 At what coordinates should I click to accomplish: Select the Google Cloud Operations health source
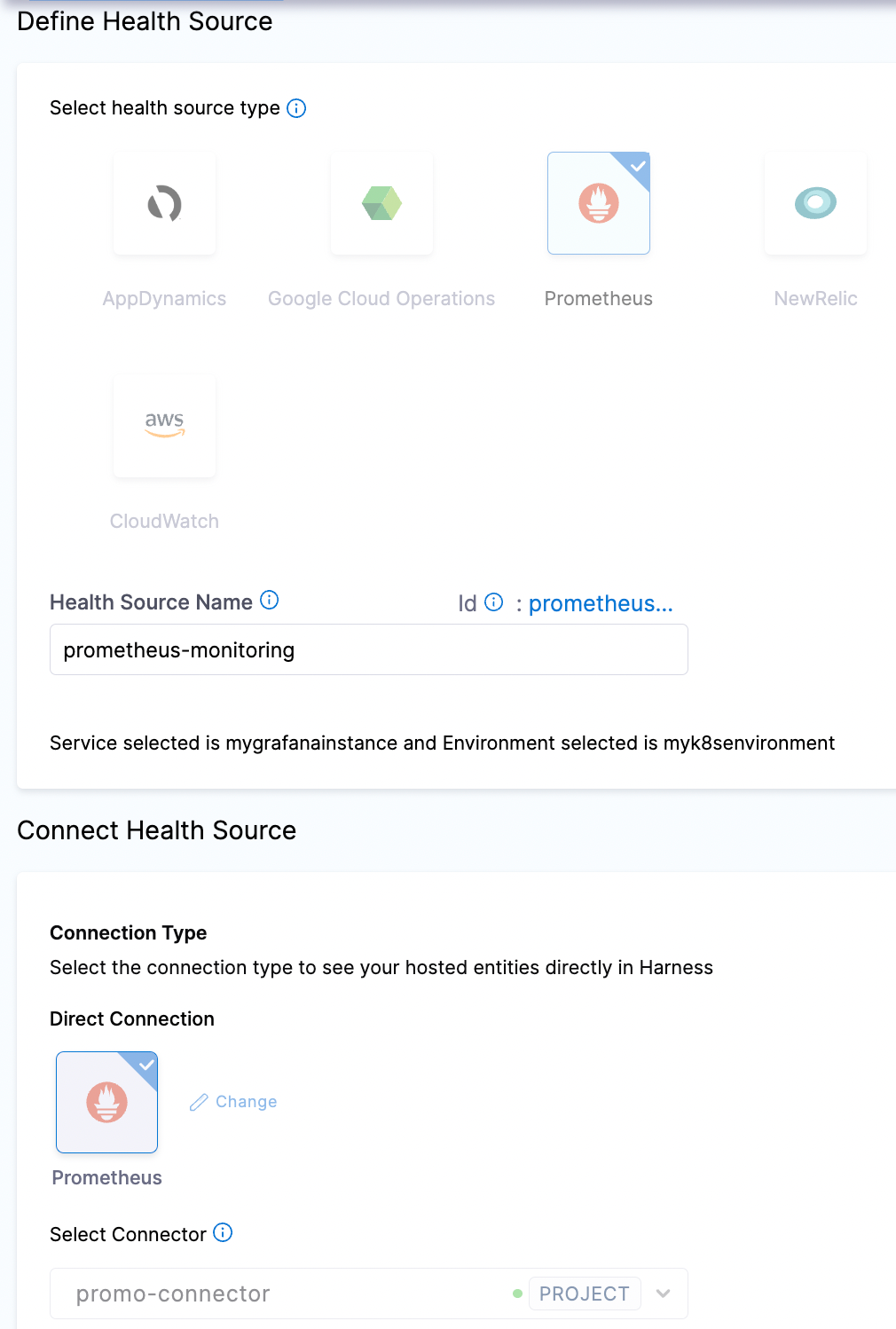(381, 203)
